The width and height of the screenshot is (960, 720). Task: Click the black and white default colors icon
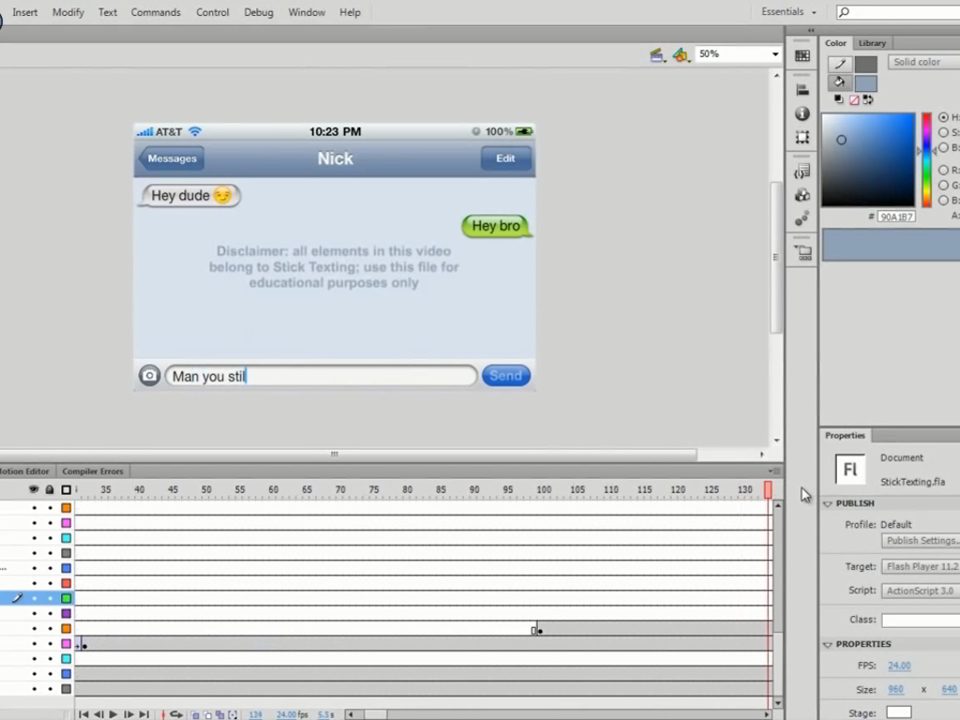click(x=839, y=99)
